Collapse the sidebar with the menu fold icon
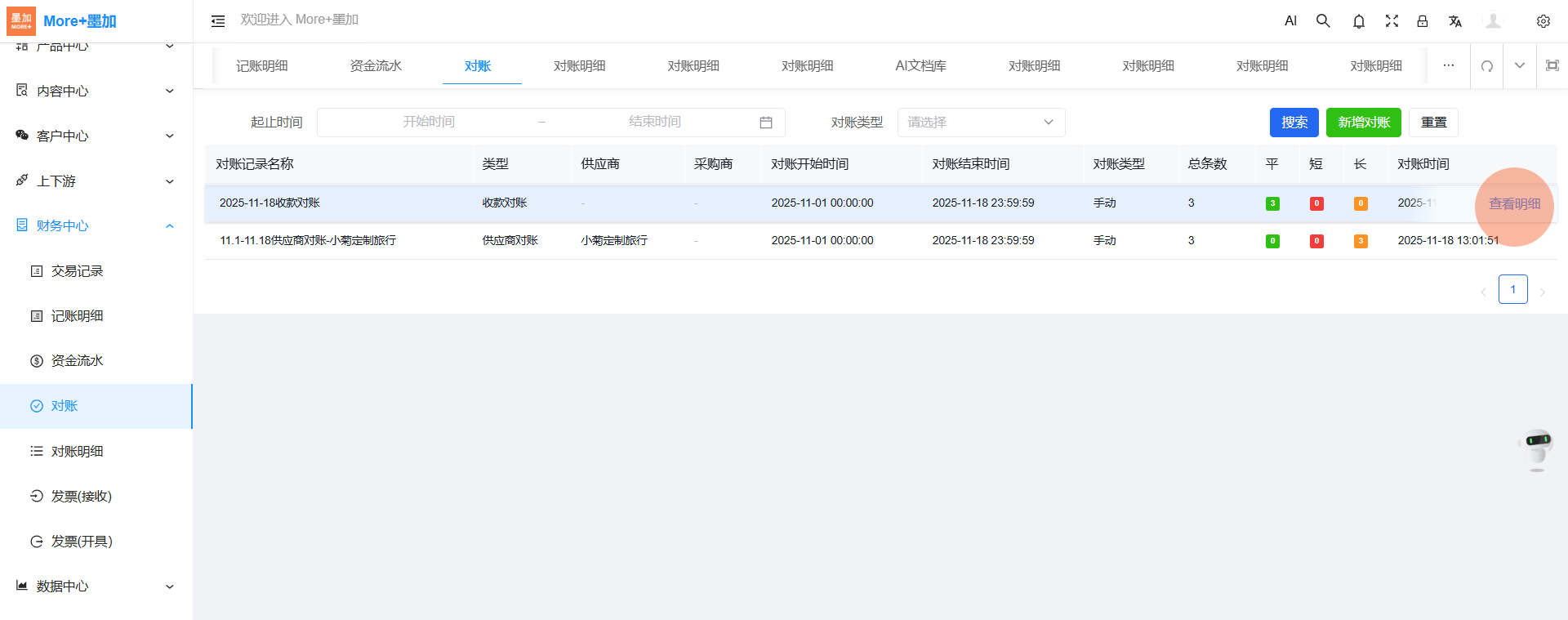 point(218,21)
